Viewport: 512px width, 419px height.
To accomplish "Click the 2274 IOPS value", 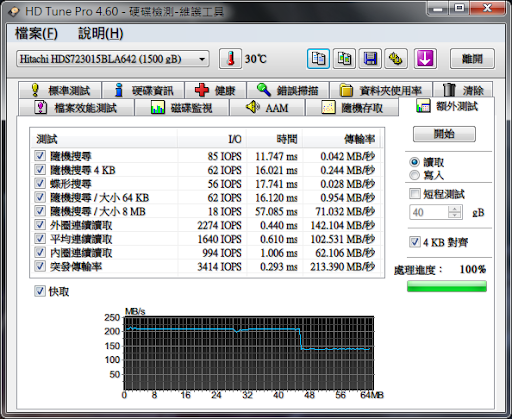I will 219,225.
